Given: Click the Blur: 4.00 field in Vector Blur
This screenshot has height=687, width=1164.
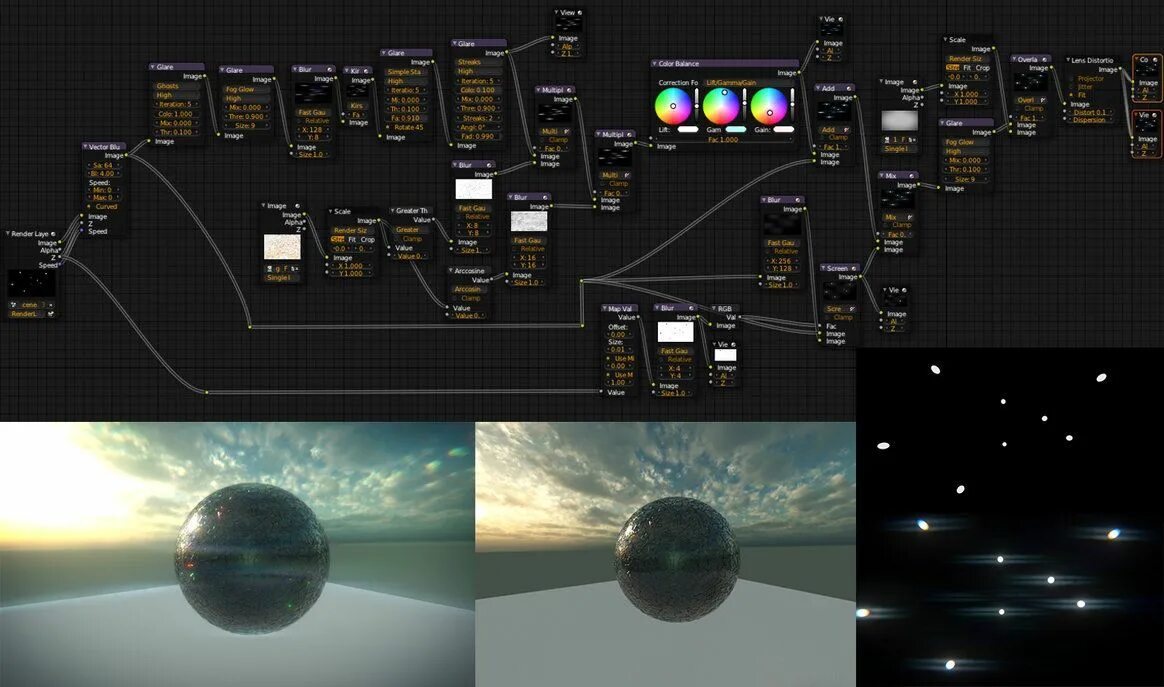Looking at the screenshot, I should click(105, 174).
